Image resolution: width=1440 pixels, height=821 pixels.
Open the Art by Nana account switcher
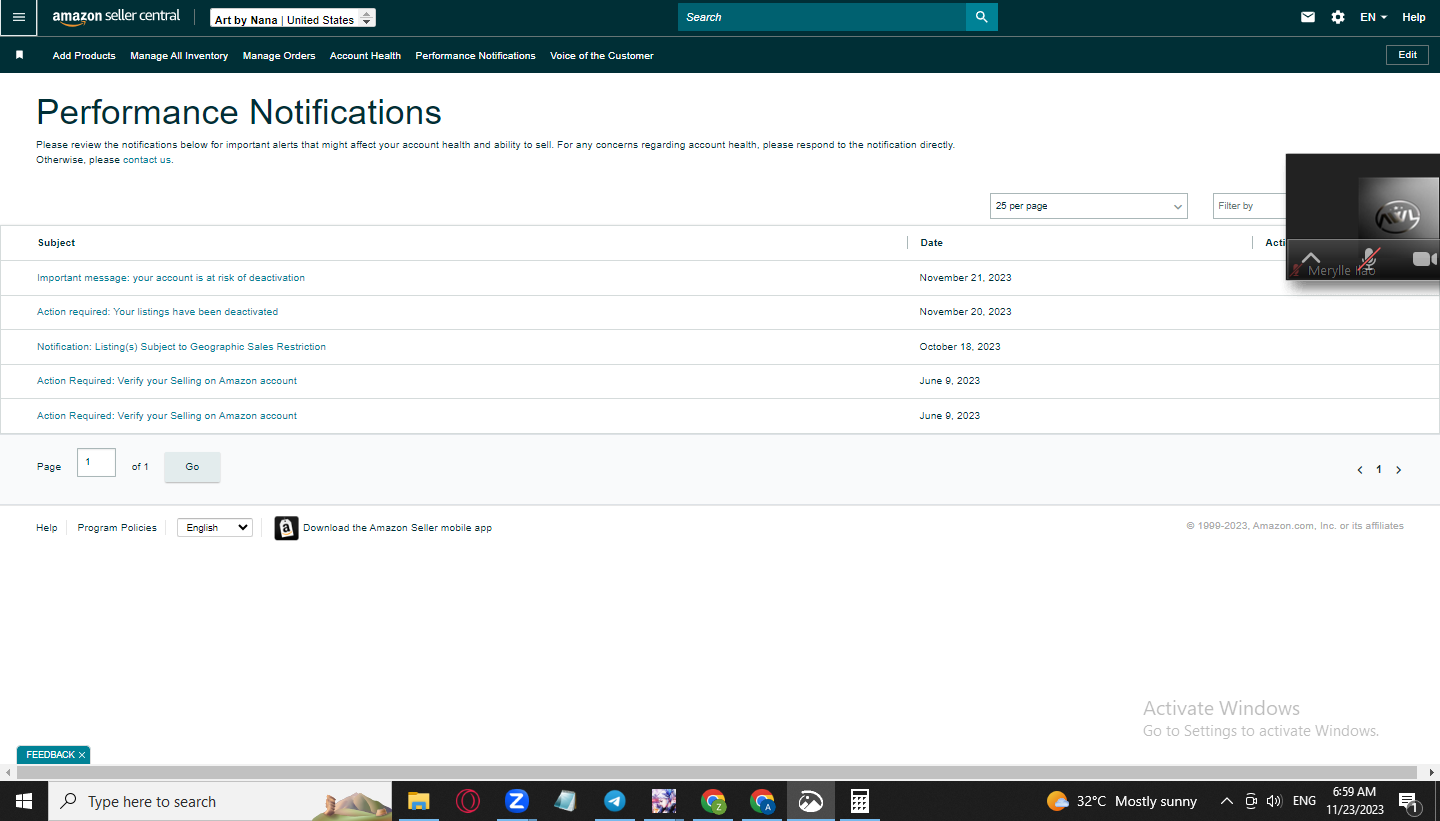(294, 19)
